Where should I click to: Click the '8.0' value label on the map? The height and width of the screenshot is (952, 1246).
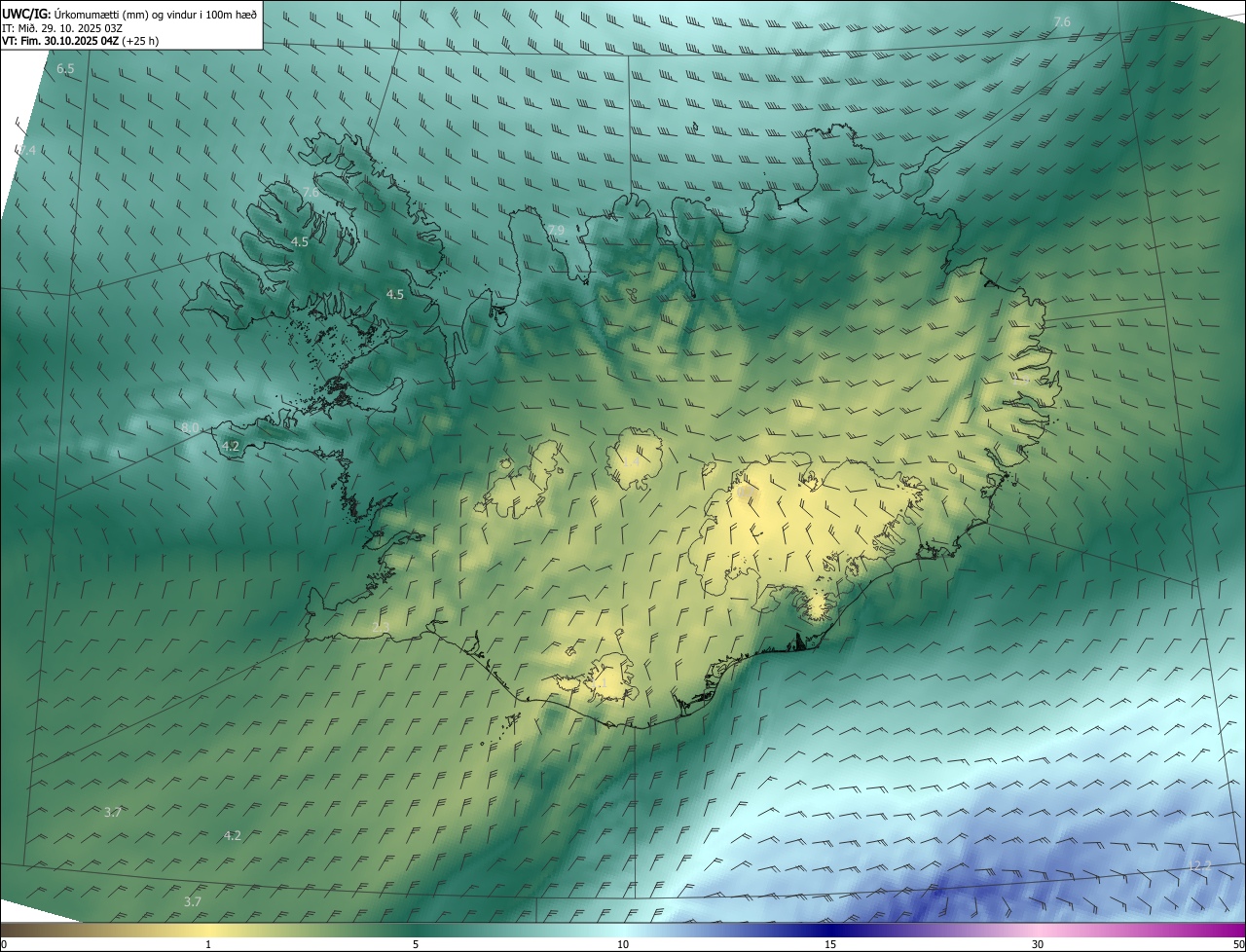[190, 428]
